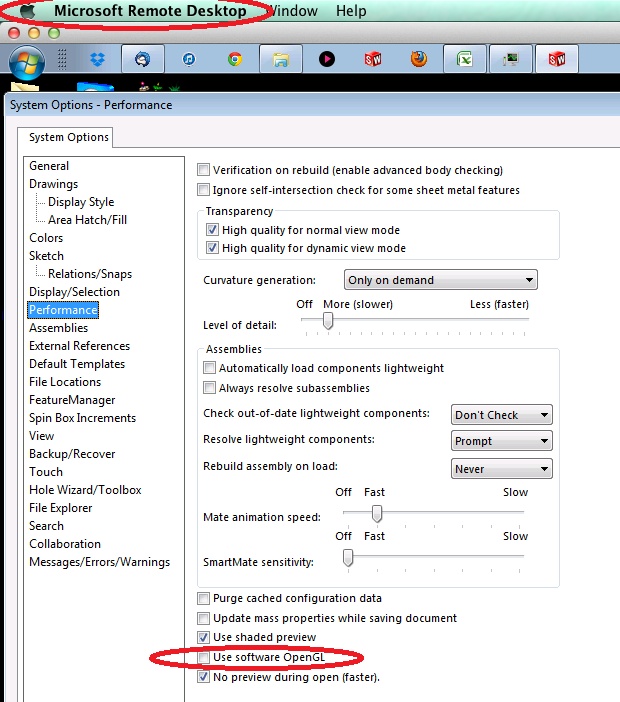620x702 pixels.
Task: Select General in the options tree
Action: click(49, 166)
